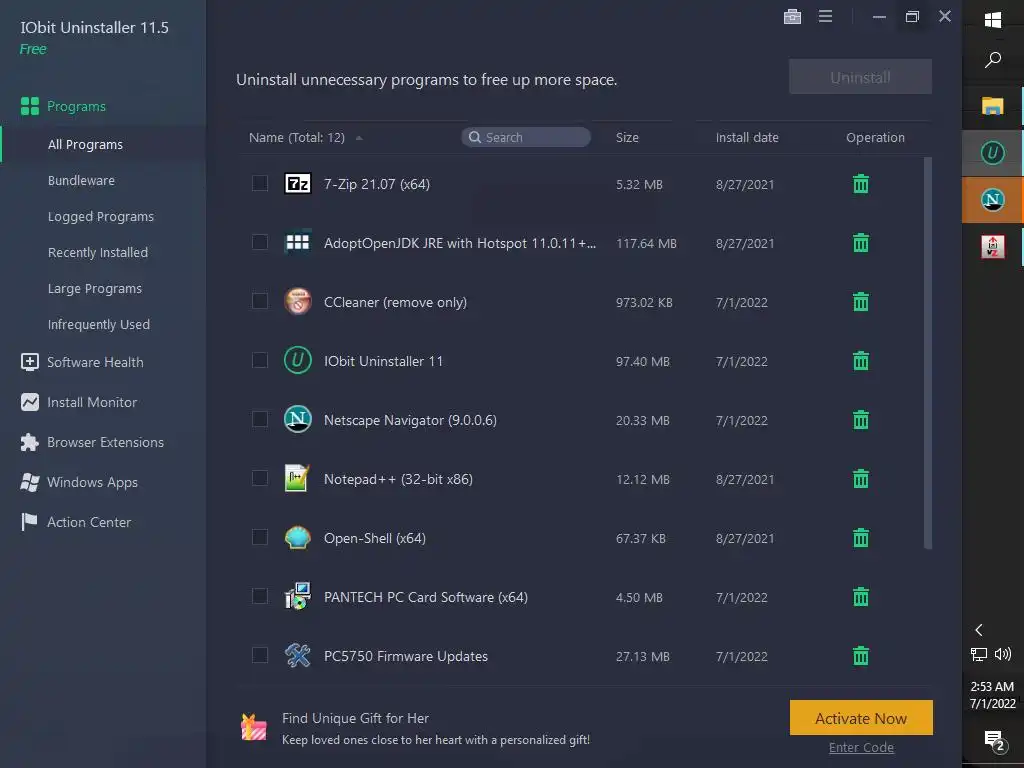Viewport: 1024px width, 768px height.
Task: Remove Netscape Navigator using its trash icon
Action: point(861,419)
